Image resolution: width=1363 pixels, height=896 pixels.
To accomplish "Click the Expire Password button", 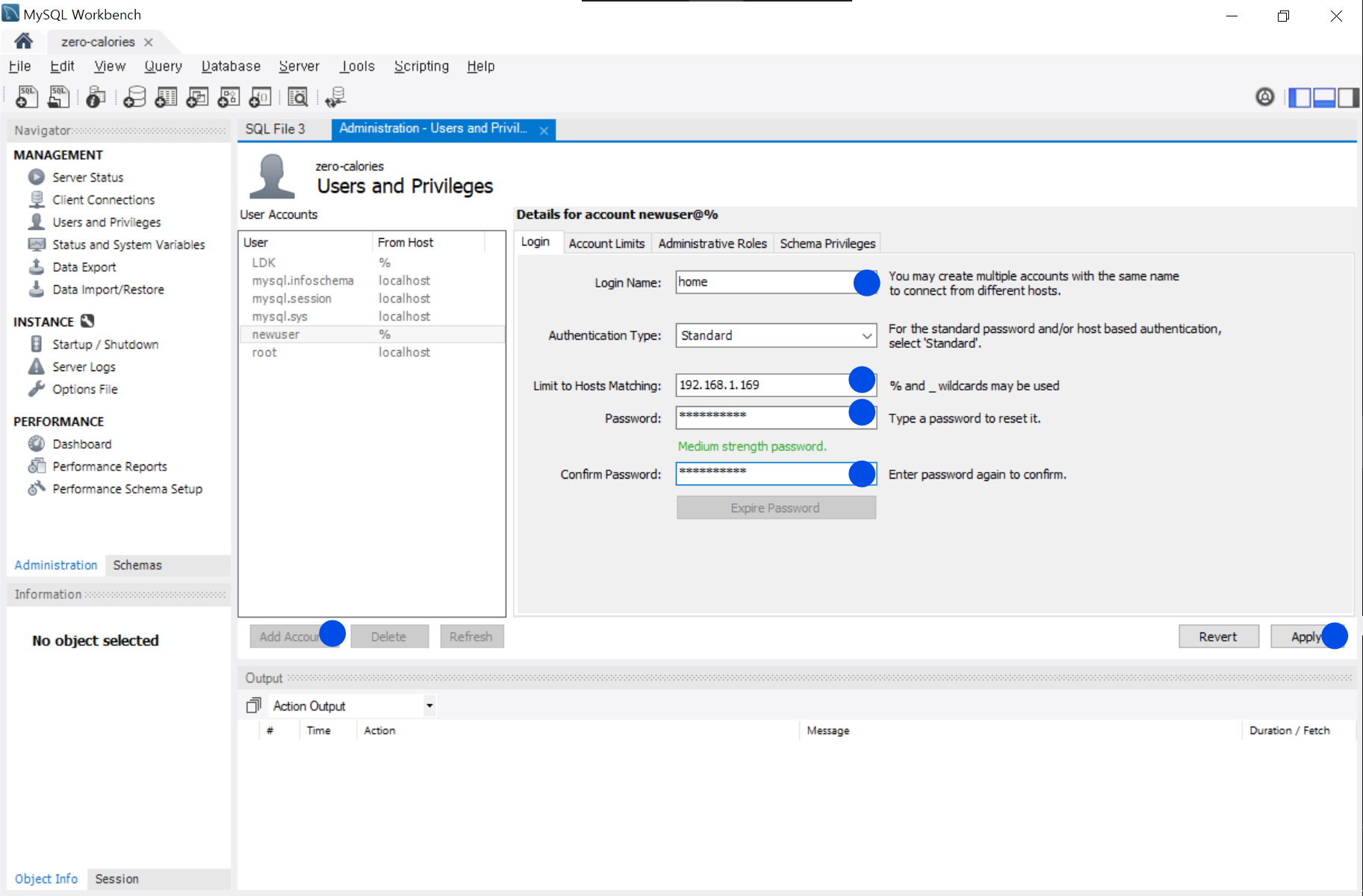I will [776, 508].
